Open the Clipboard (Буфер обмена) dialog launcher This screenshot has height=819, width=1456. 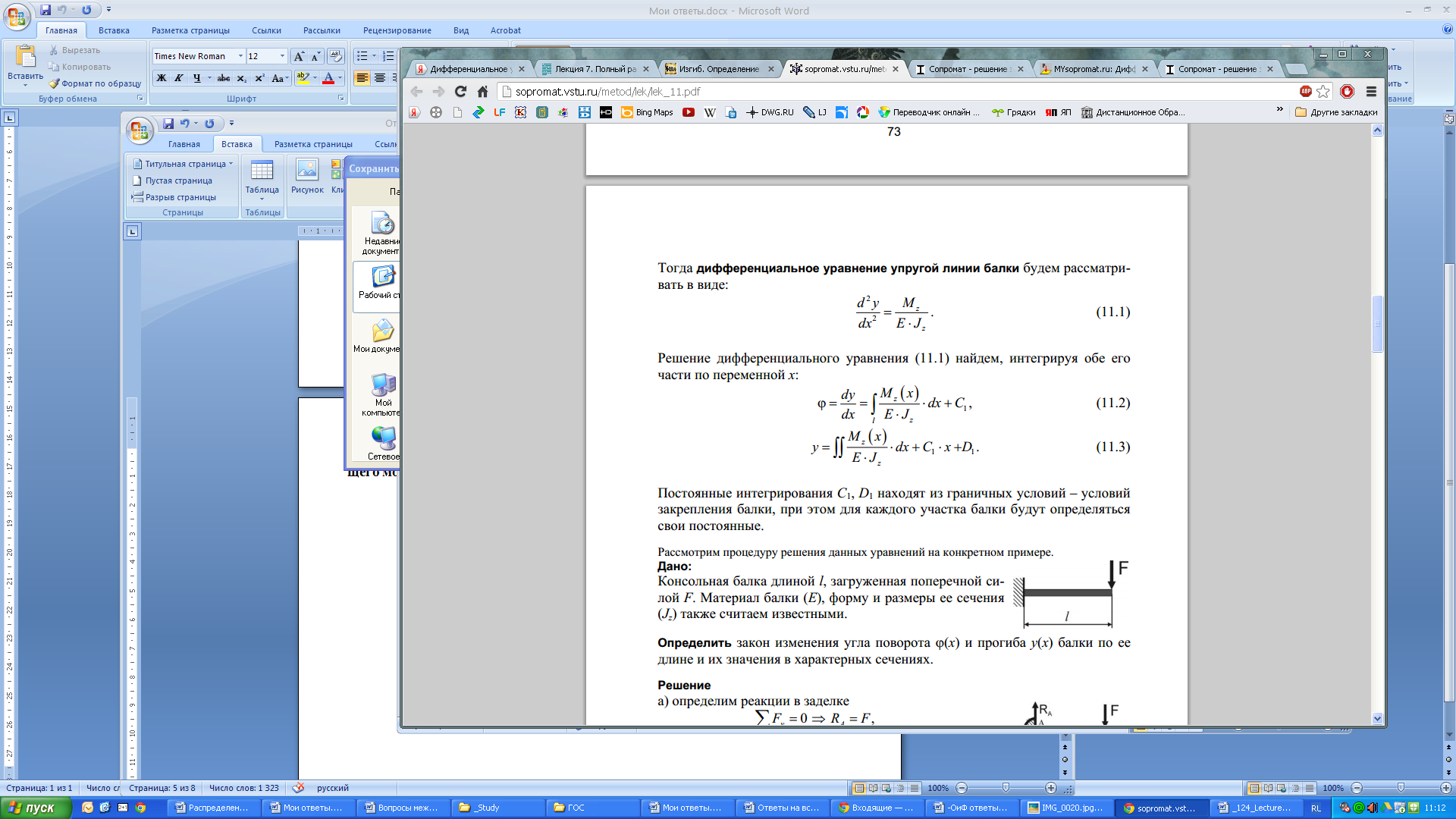pos(140,99)
